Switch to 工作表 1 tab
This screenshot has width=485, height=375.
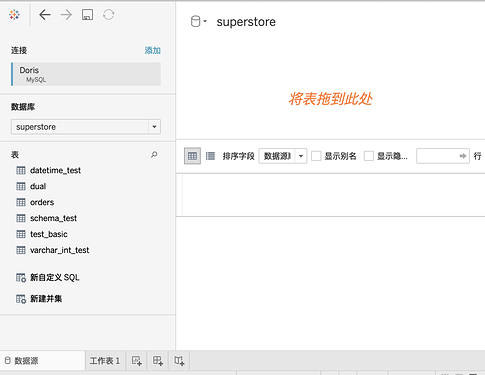pyautogui.click(x=105, y=361)
